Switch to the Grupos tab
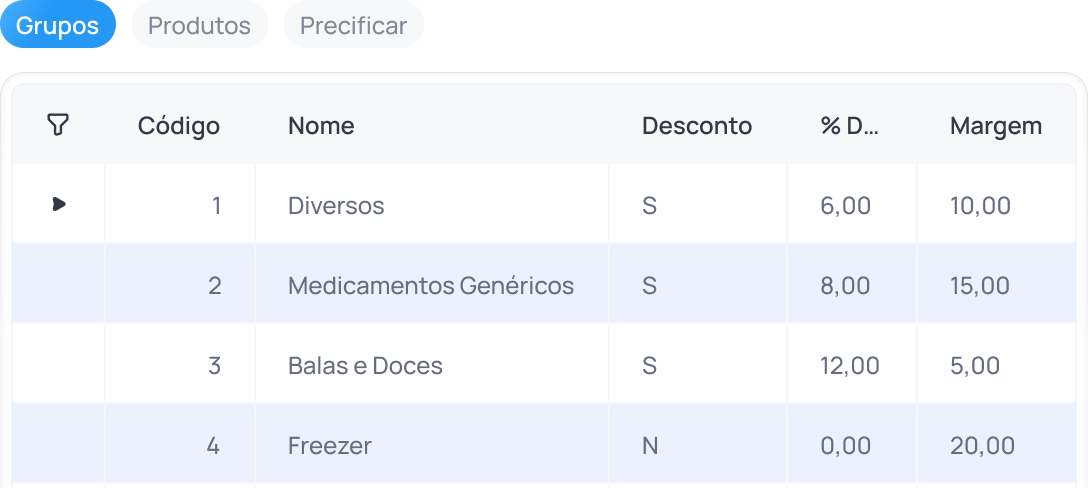 click(x=58, y=26)
